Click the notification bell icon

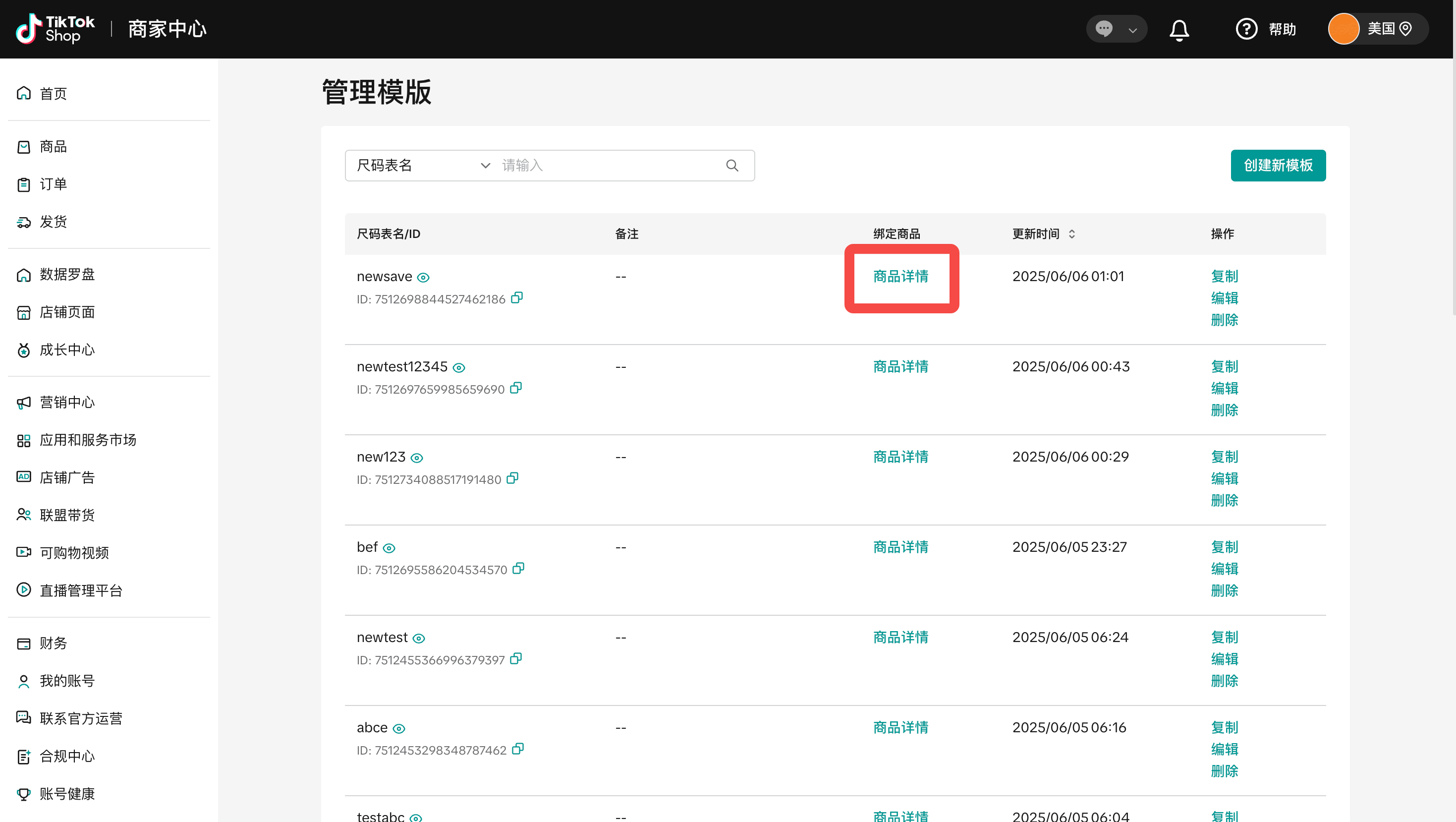1179,29
